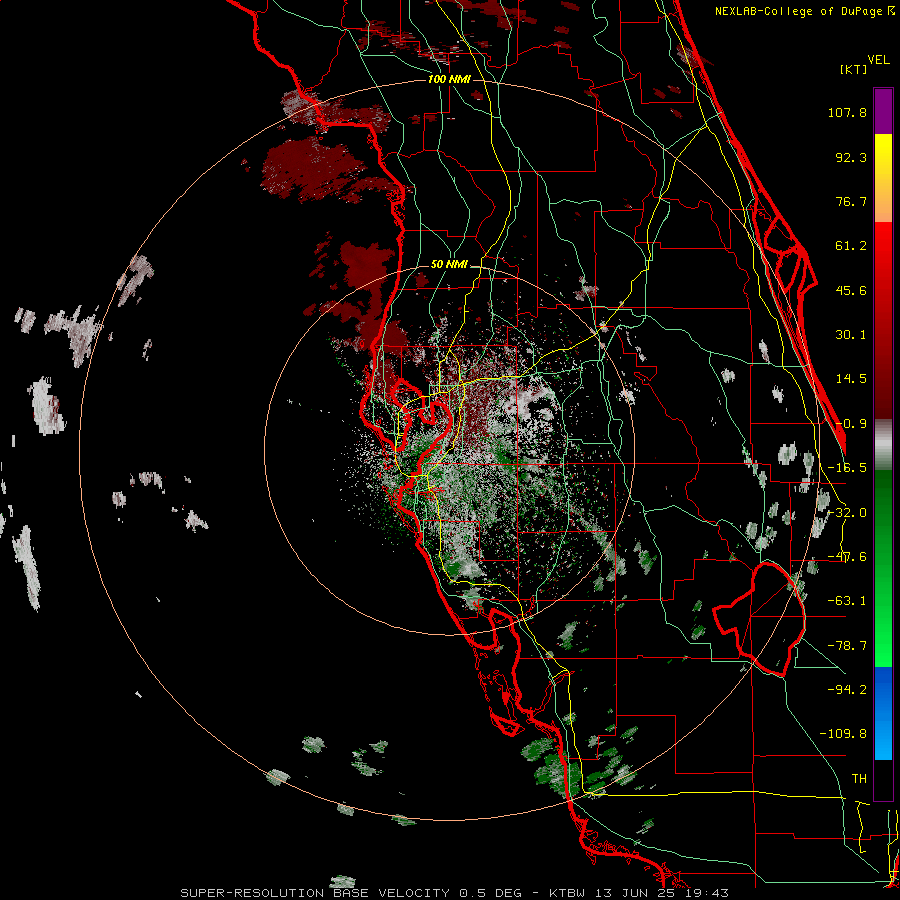Click the [KT] units label
The image size is (900, 900).
[x=854, y=69]
